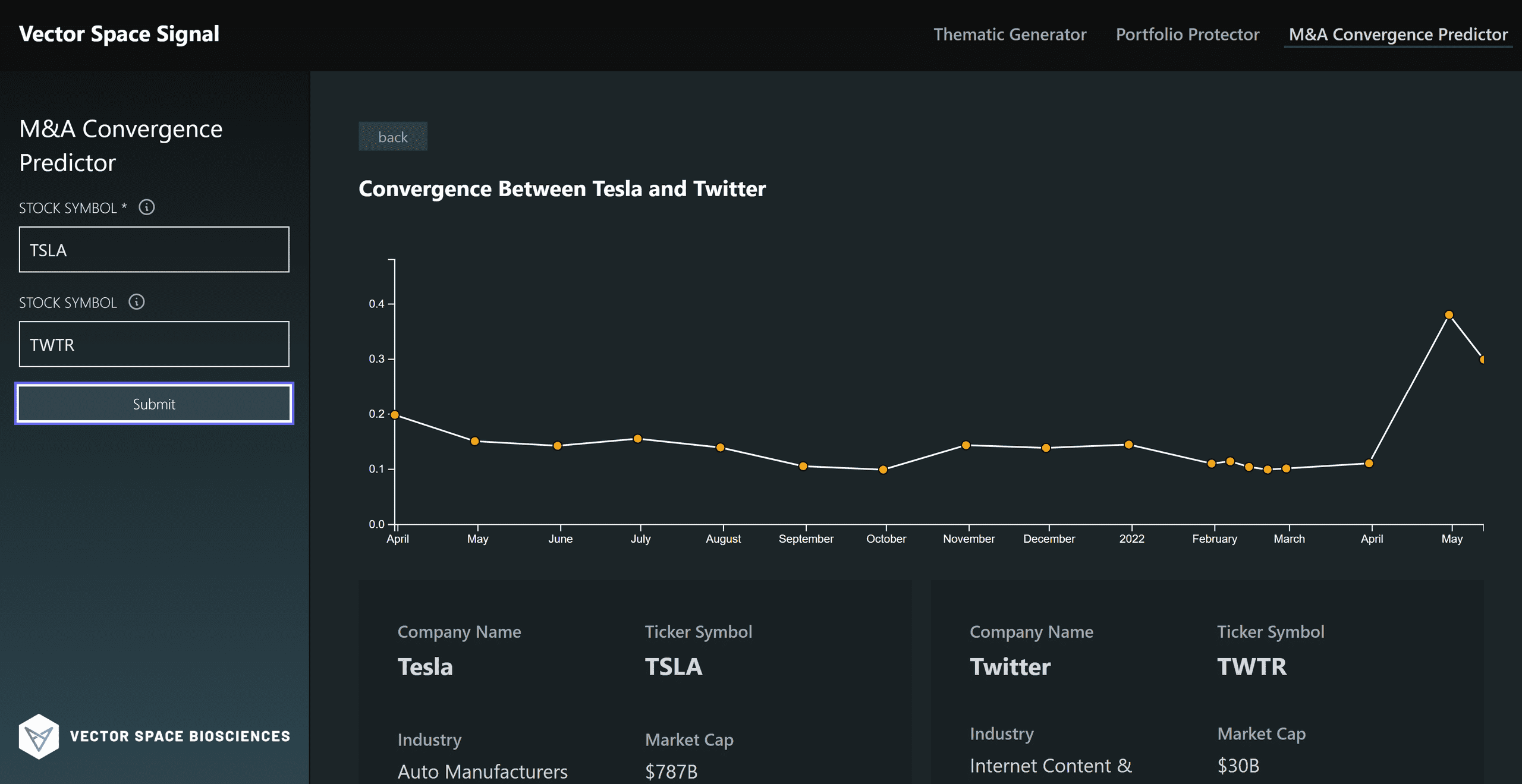
Task: Click the Internet Content & industry text
Action: point(1051,766)
